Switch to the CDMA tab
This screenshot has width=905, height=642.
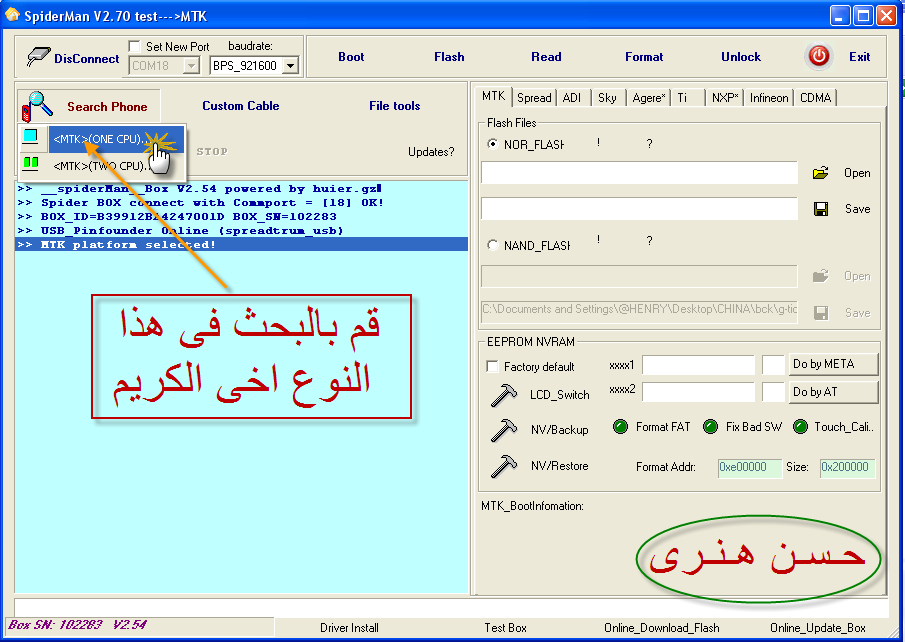coord(816,98)
